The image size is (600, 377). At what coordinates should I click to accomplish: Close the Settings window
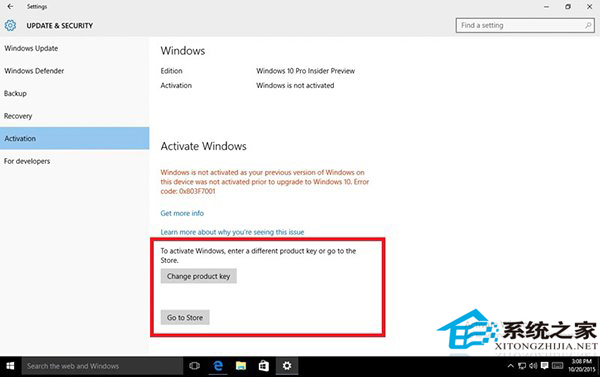(x=590, y=7)
